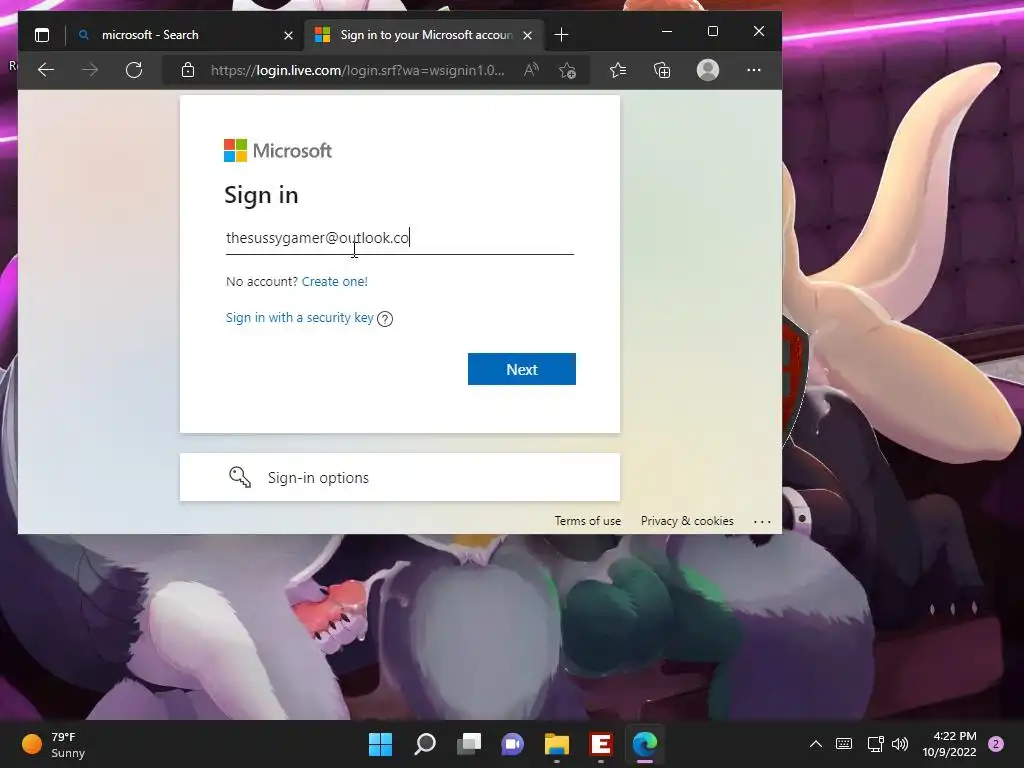Open volume control in tray
This screenshot has height=768, width=1024.
[x=900, y=744]
